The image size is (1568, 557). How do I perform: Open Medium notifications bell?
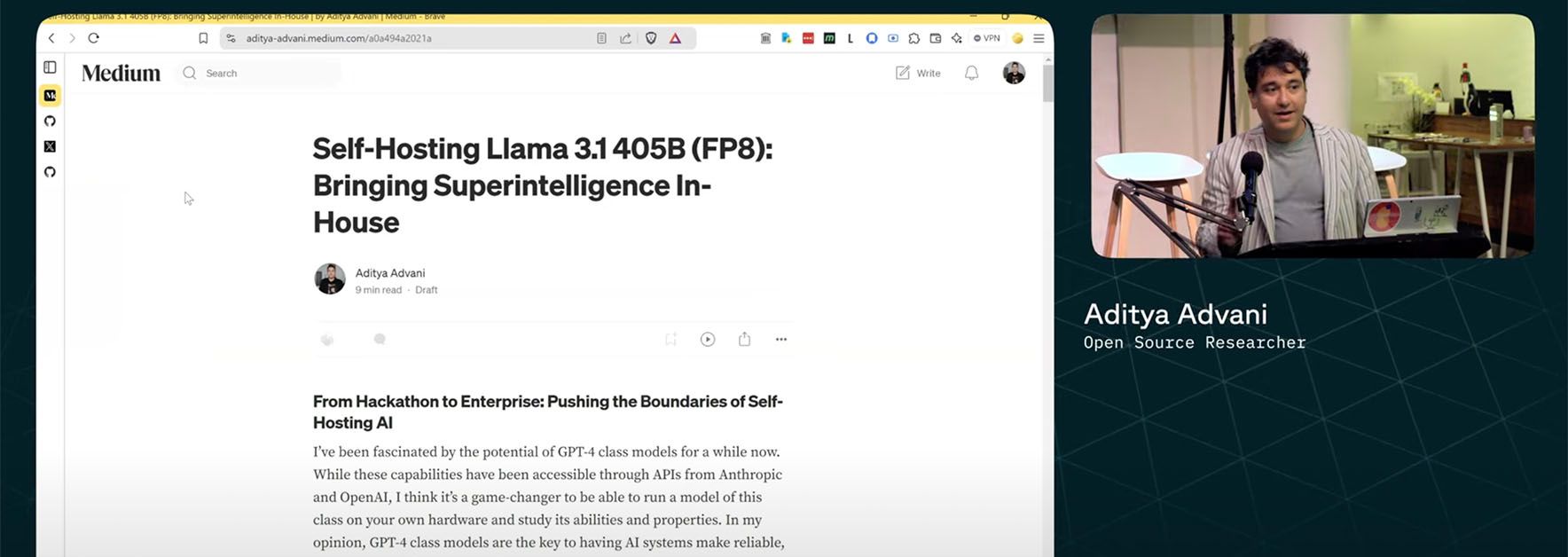click(x=972, y=73)
